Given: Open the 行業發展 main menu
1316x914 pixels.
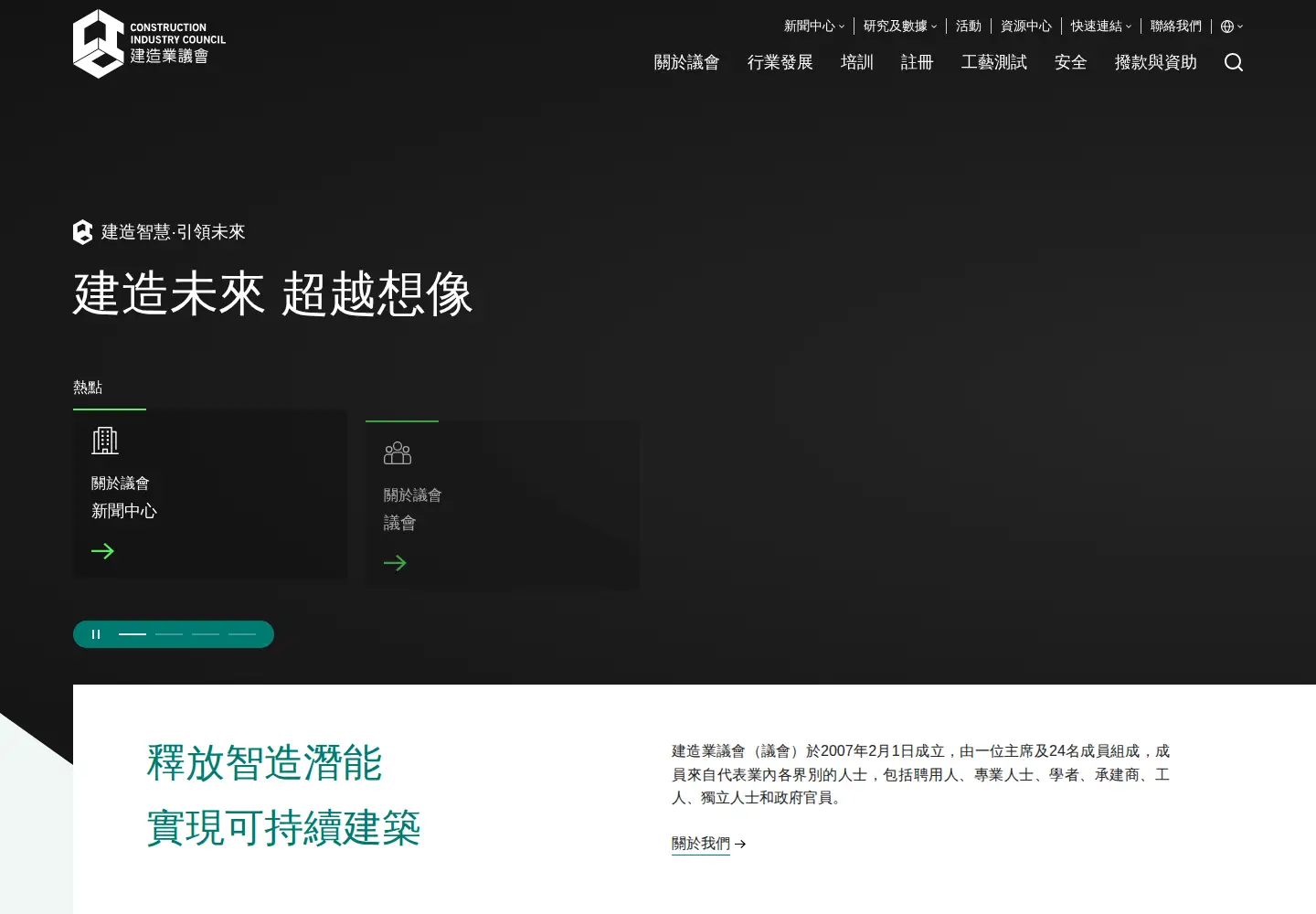Looking at the screenshot, I should 780,62.
